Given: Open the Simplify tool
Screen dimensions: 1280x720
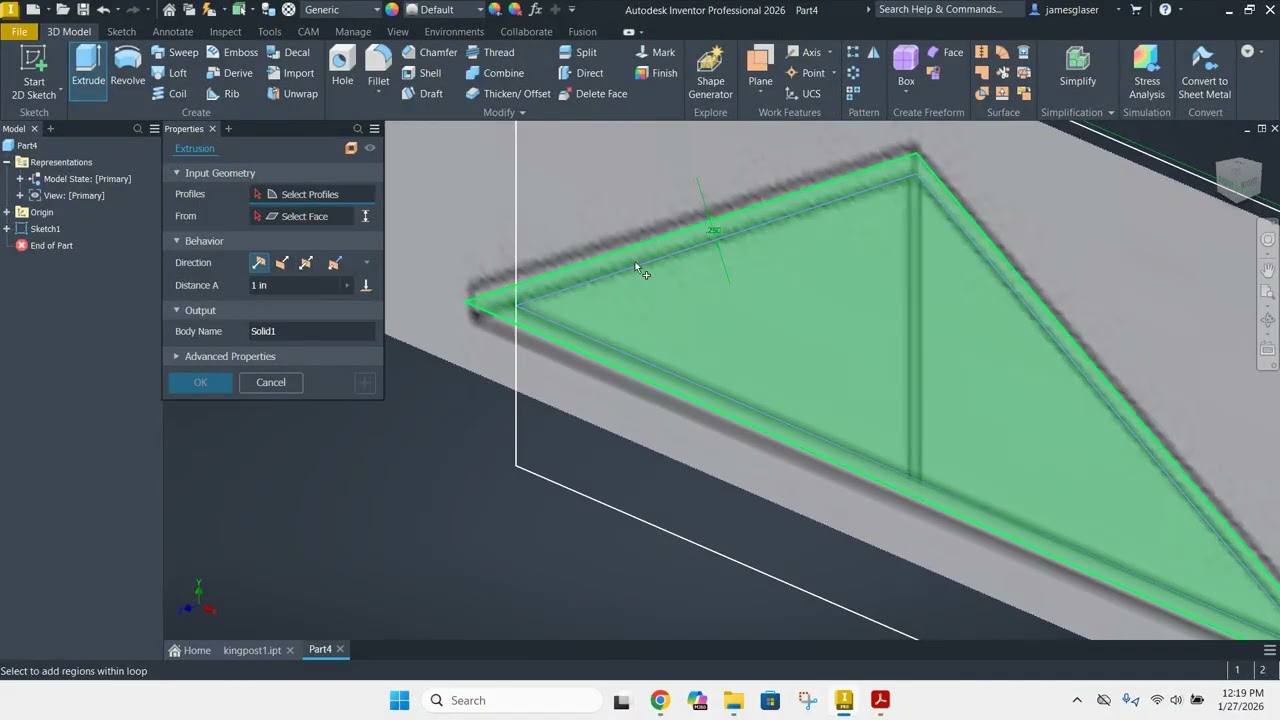Looking at the screenshot, I should (x=1077, y=67).
